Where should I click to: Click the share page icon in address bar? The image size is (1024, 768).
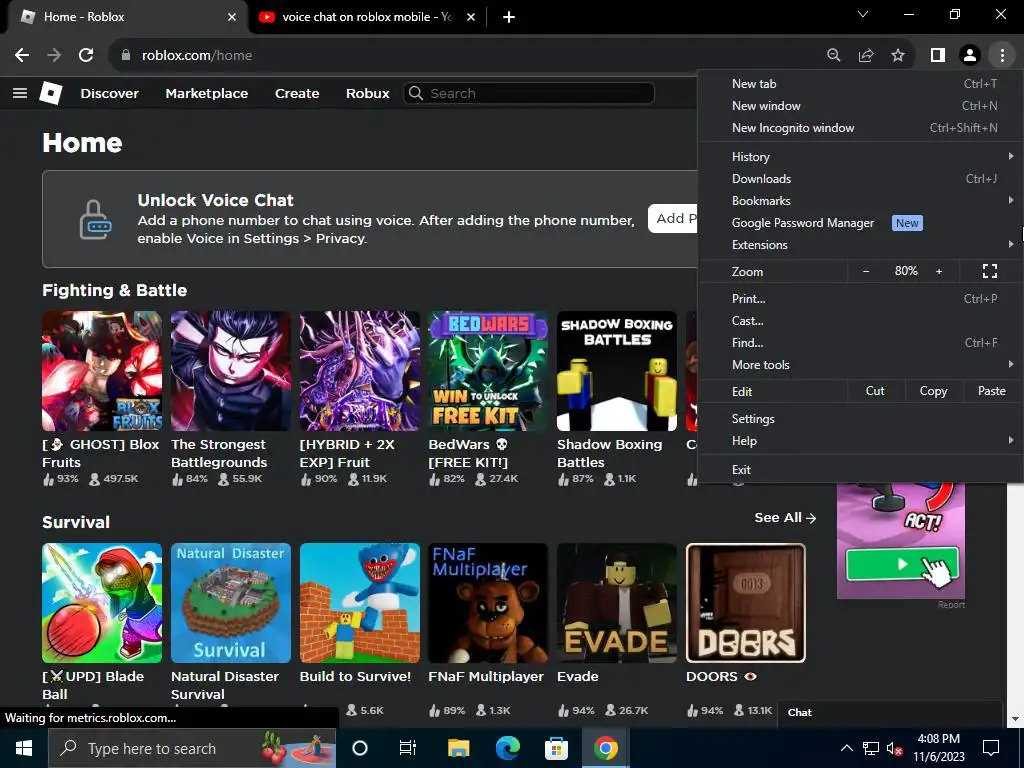point(866,56)
